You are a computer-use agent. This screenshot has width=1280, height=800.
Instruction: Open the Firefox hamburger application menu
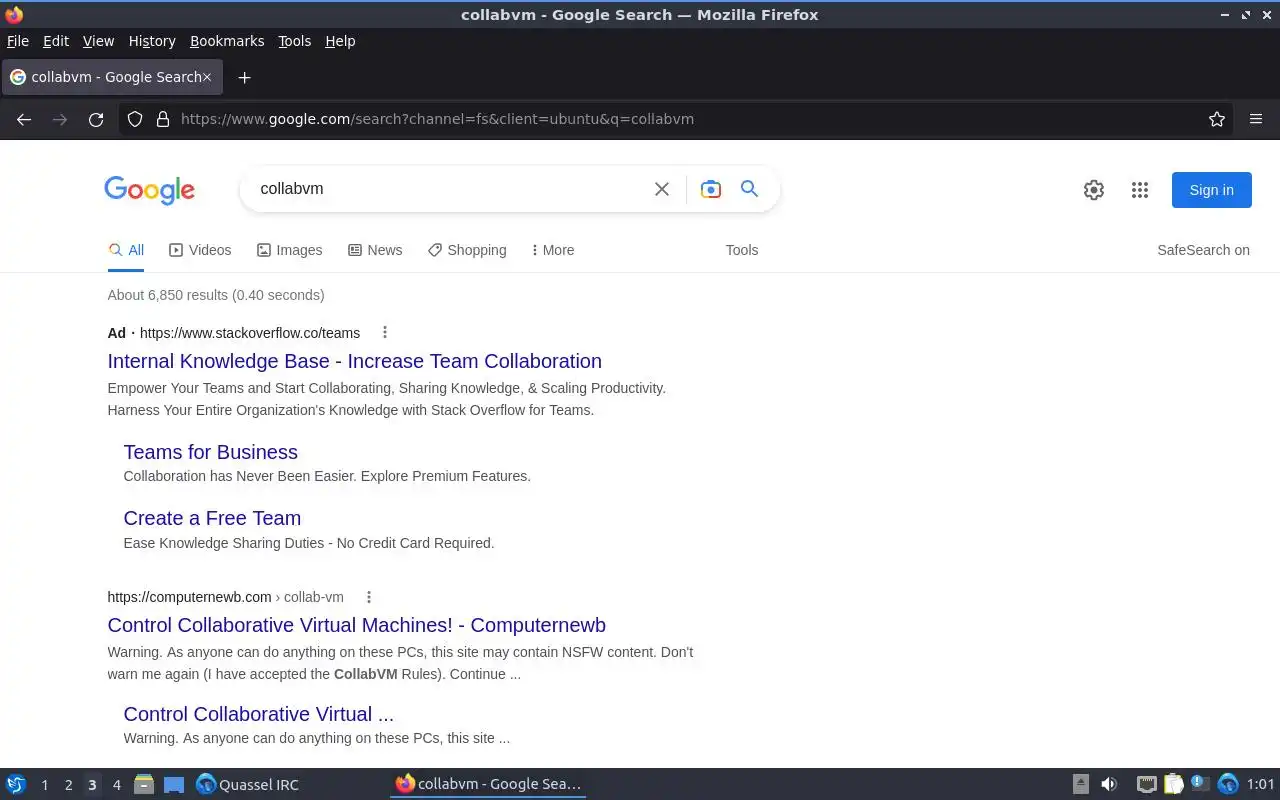1256,119
